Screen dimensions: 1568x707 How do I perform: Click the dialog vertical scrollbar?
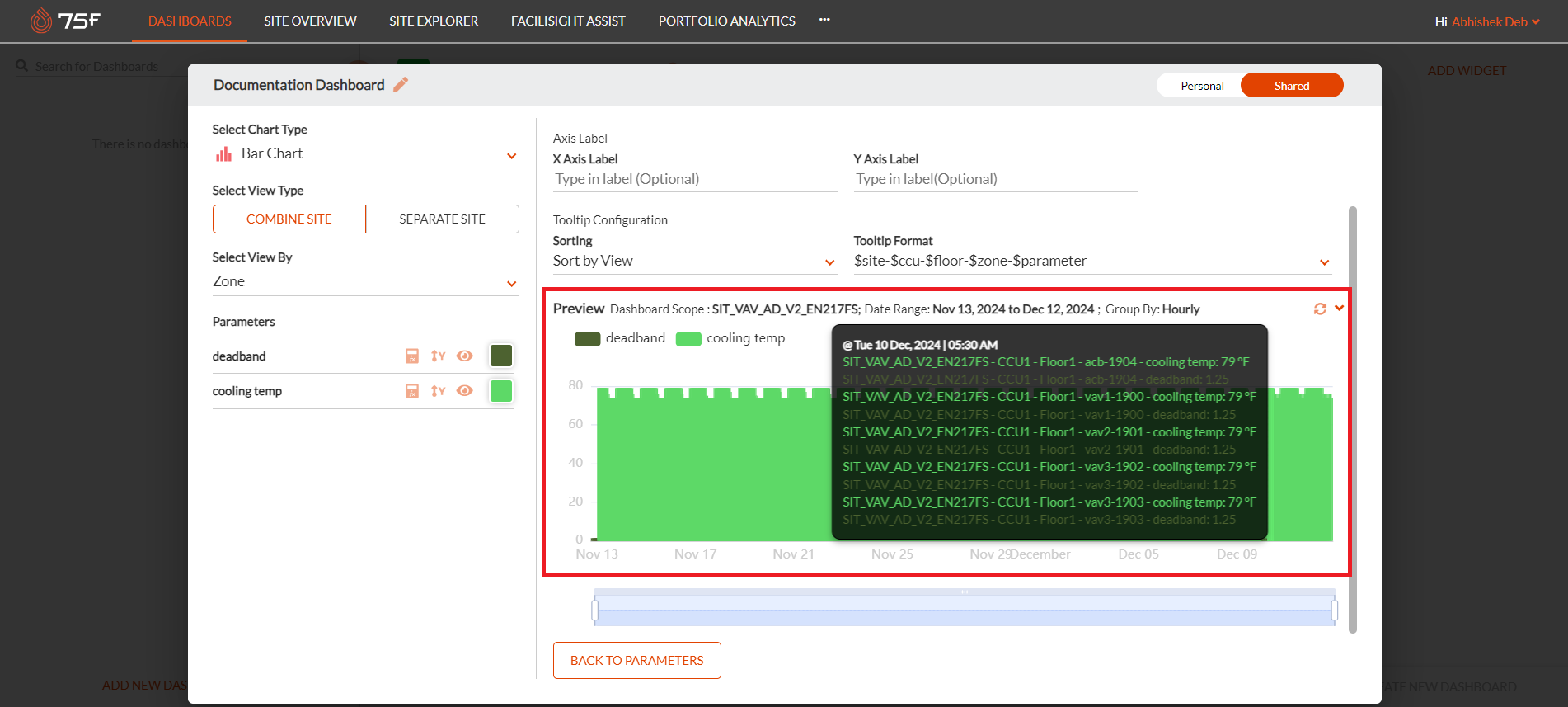[x=1352, y=419]
